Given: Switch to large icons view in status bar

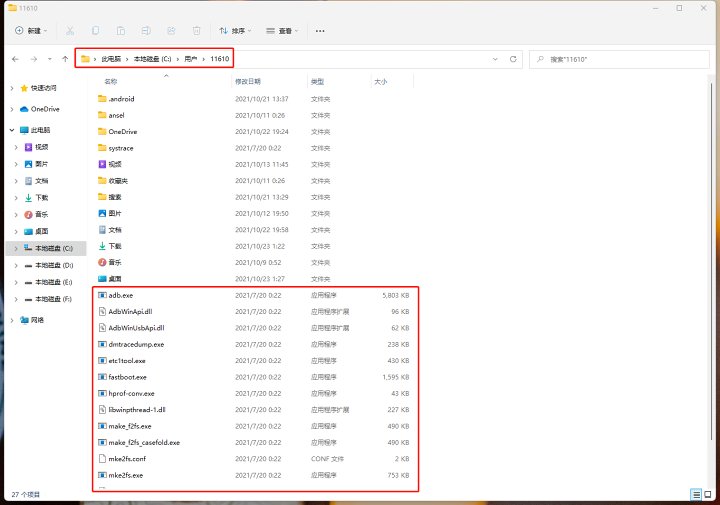Looking at the screenshot, I should (708, 494).
